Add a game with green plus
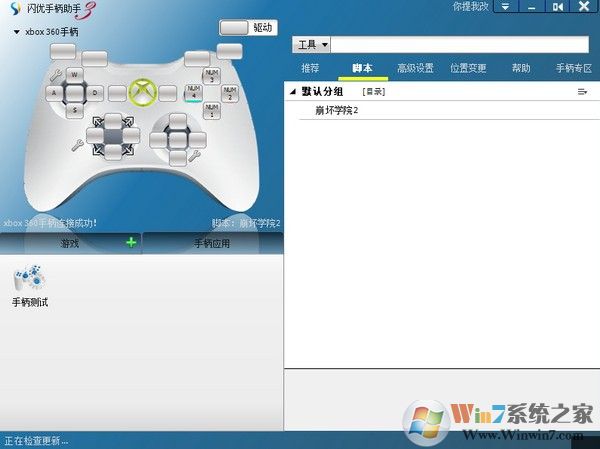Image resolution: width=600 pixels, height=449 pixels. tap(131, 242)
